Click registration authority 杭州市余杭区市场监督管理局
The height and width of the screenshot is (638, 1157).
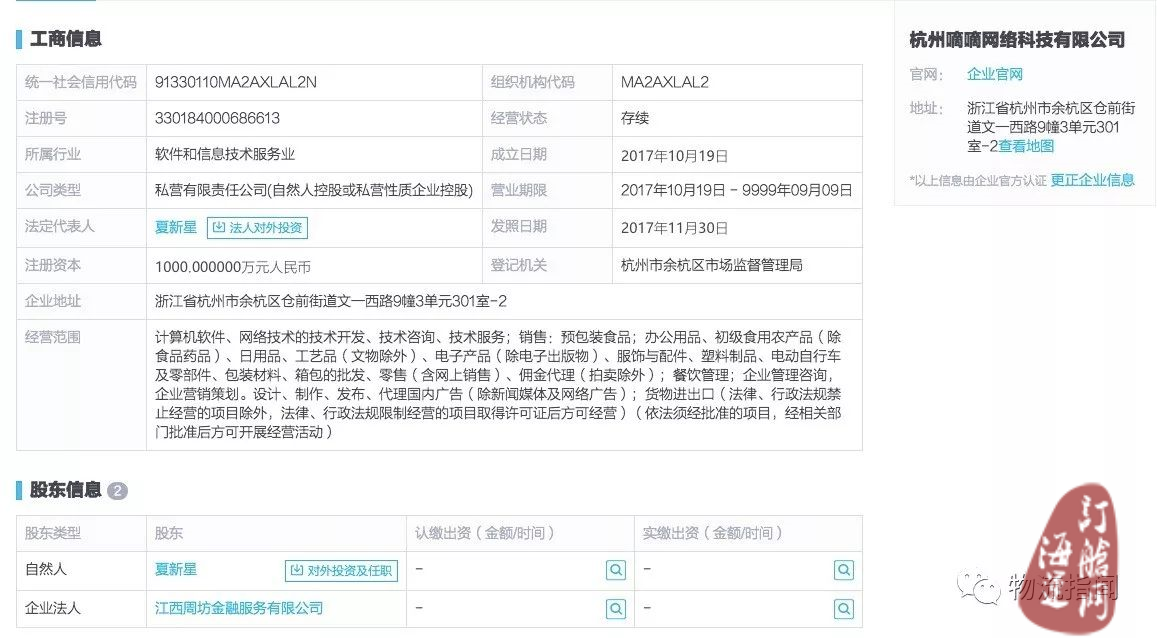coord(711,265)
